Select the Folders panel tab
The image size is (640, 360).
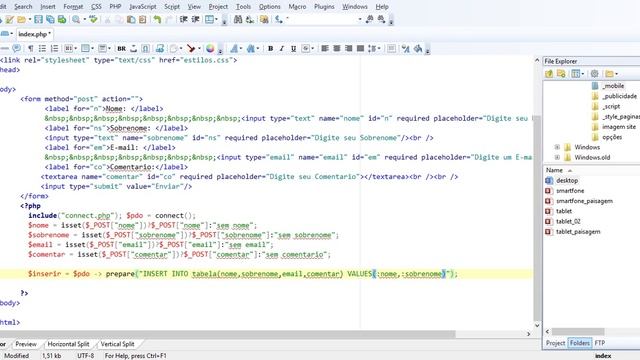coord(580,343)
